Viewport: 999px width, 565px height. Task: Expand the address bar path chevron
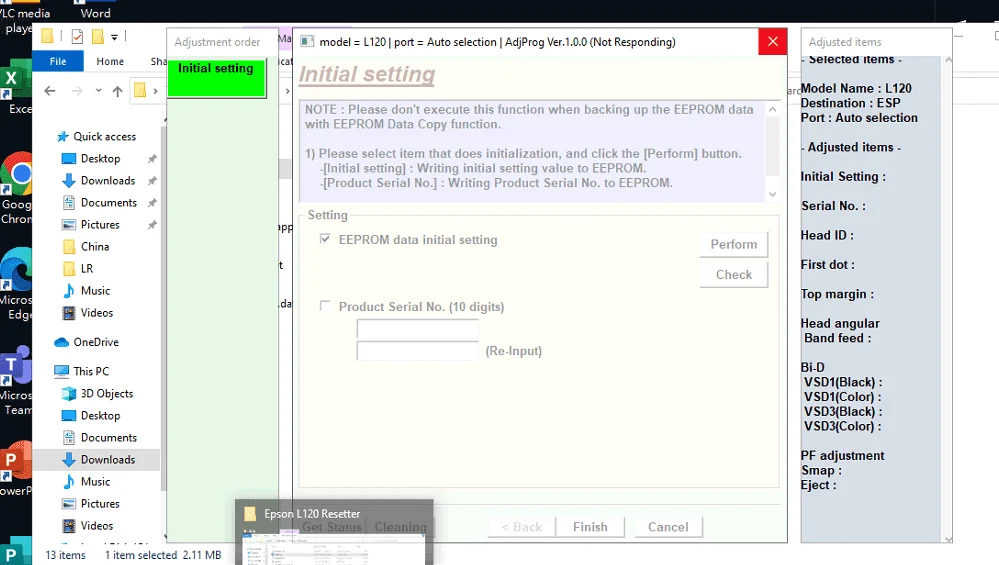coord(155,91)
